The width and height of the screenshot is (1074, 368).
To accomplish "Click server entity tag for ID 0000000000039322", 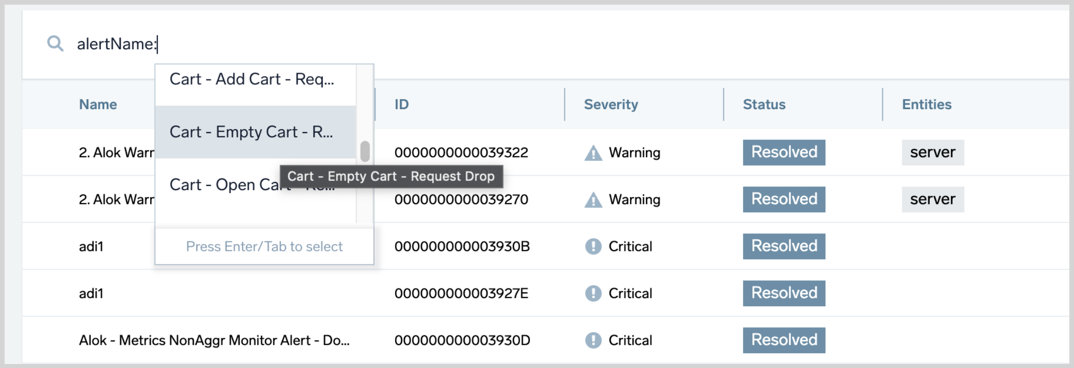I will coord(933,152).
